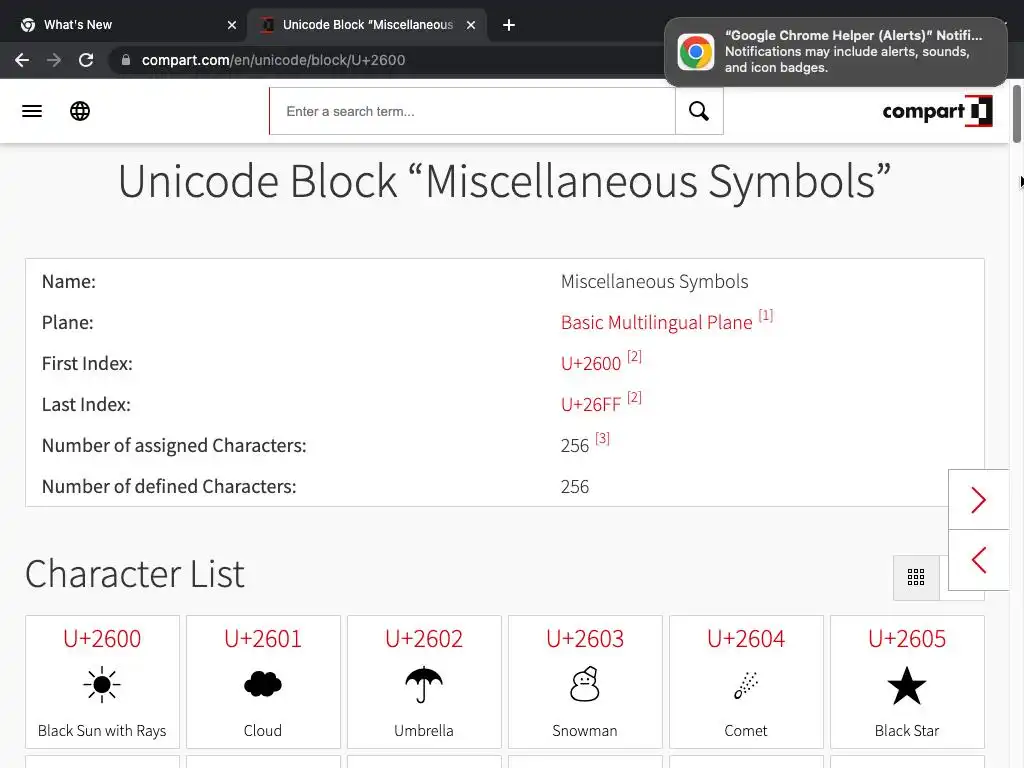This screenshot has height=768, width=1024.
Task: Follow the U+26FF last index link
Action: pyautogui.click(x=591, y=405)
